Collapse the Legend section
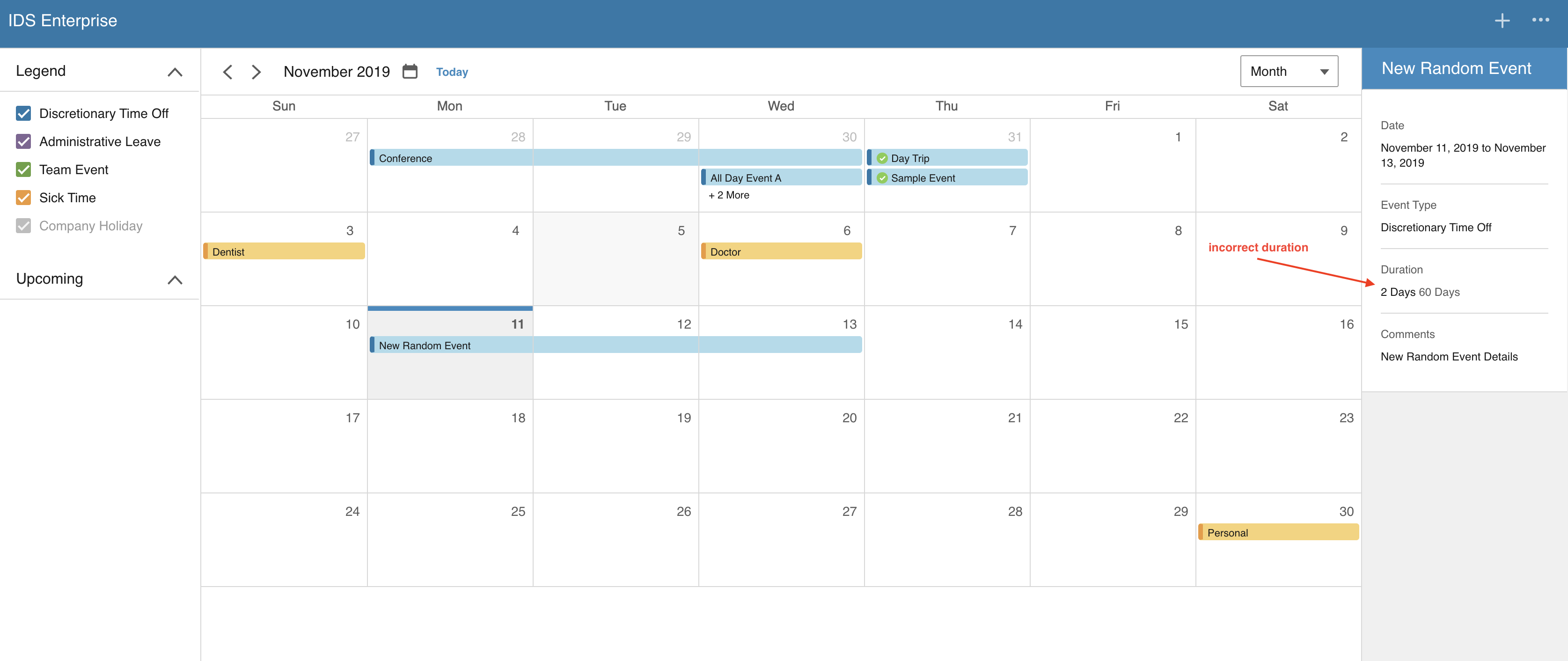Screen dimensions: 1568x661 click(175, 72)
